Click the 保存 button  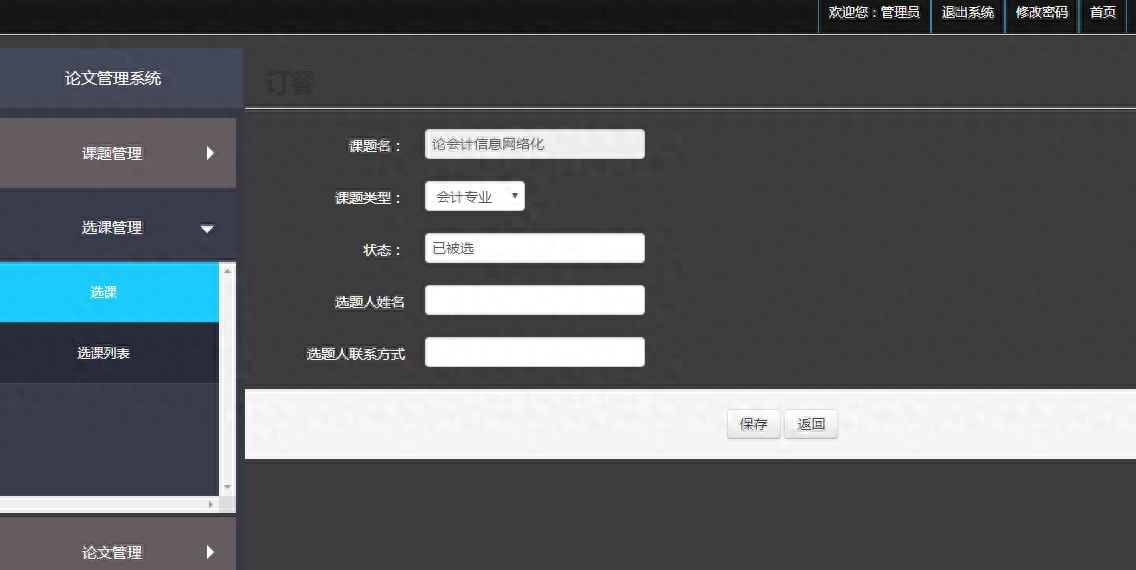tap(753, 424)
